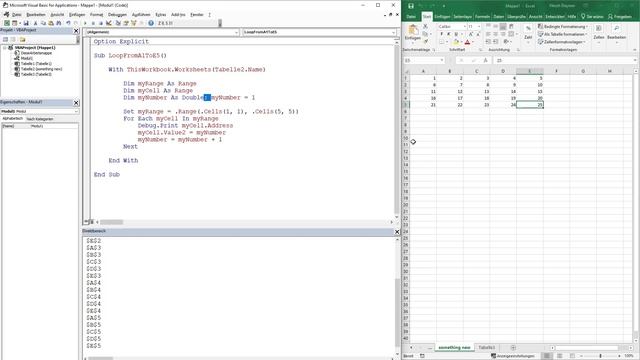This screenshot has width=640, height=360.
Task: Click the Format Painter brush icon in Excel
Action: click(425, 42)
